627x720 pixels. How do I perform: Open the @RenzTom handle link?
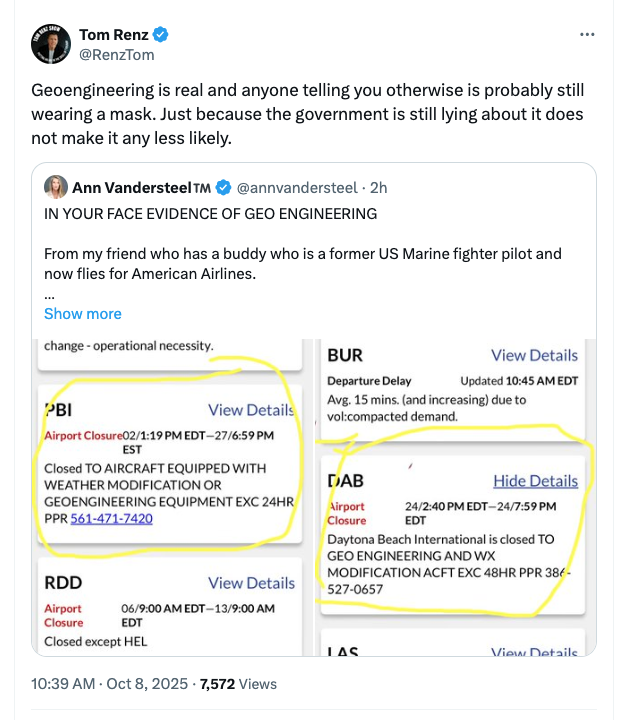coord(116,55)
